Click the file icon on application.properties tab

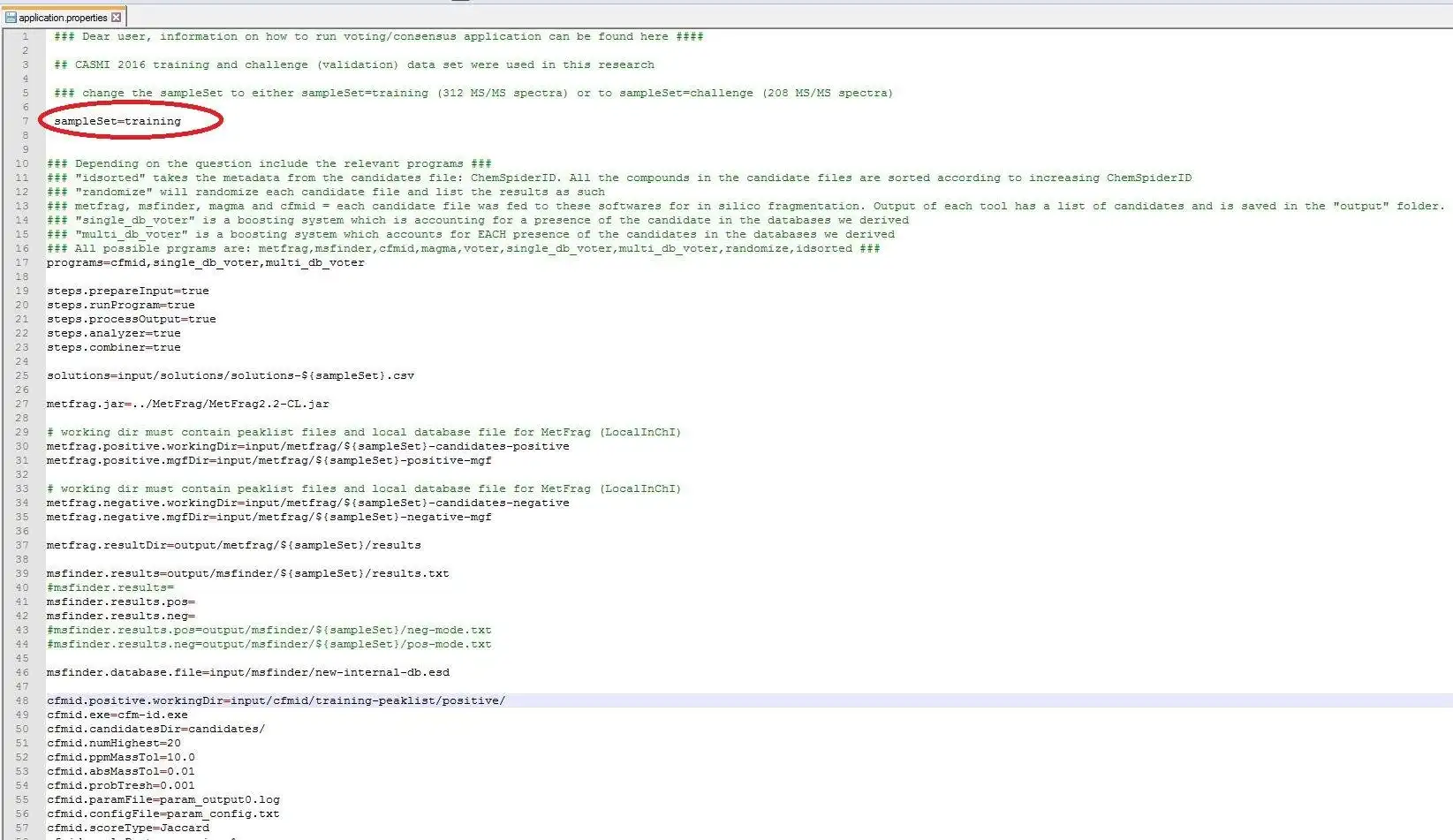click(x=11, y=17)
